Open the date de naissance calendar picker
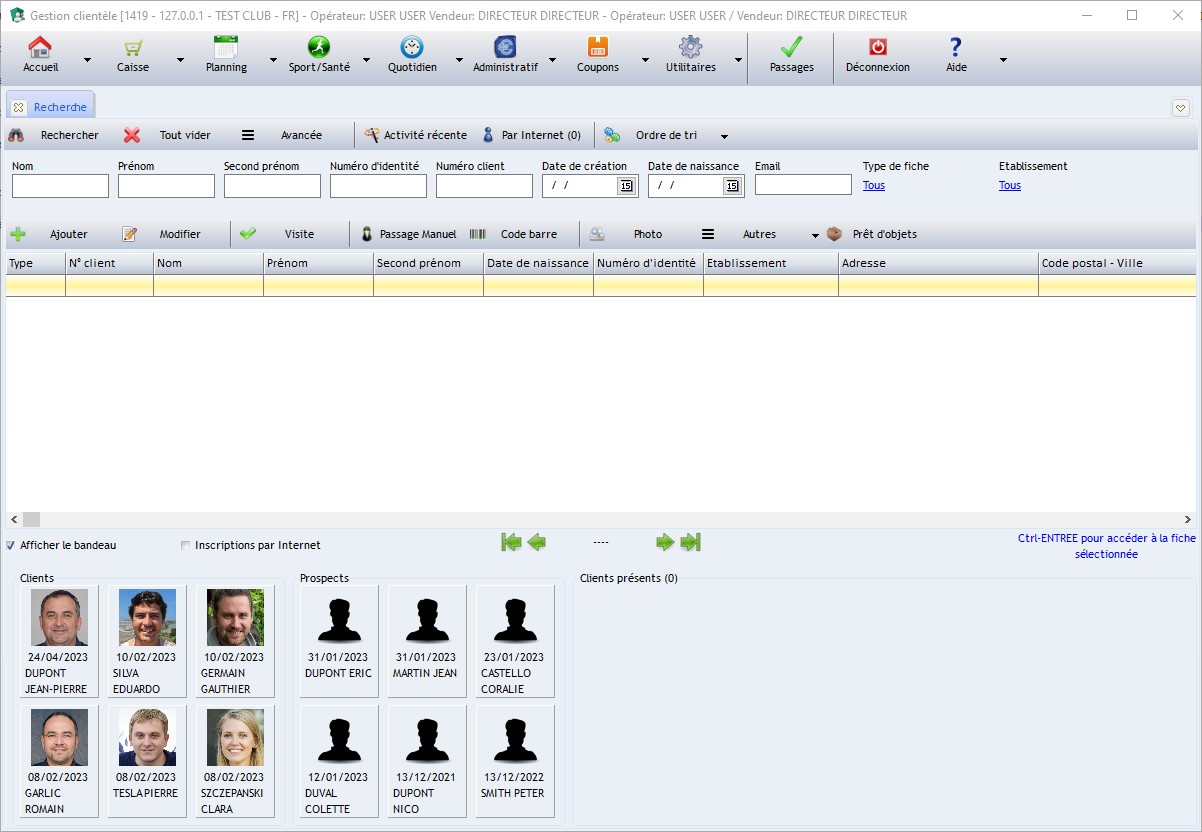Image resolution: width=1202 pixels, height=832 pixels. click(732, 186)
